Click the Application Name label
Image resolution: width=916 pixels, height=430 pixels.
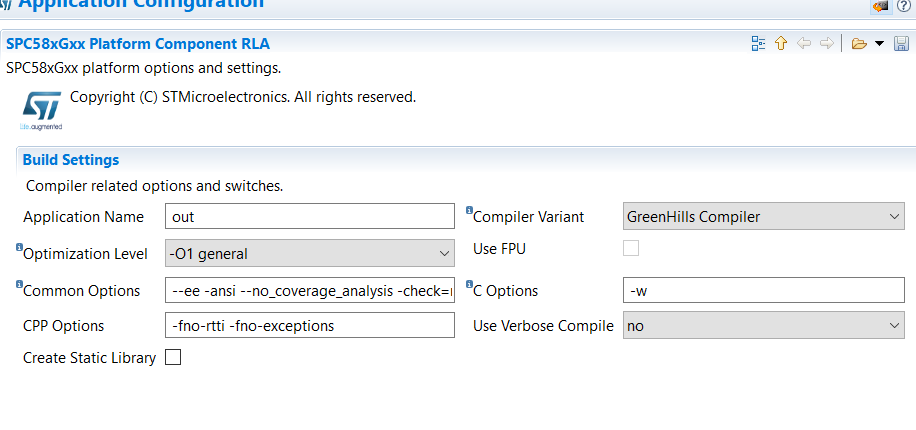(83, 217)
